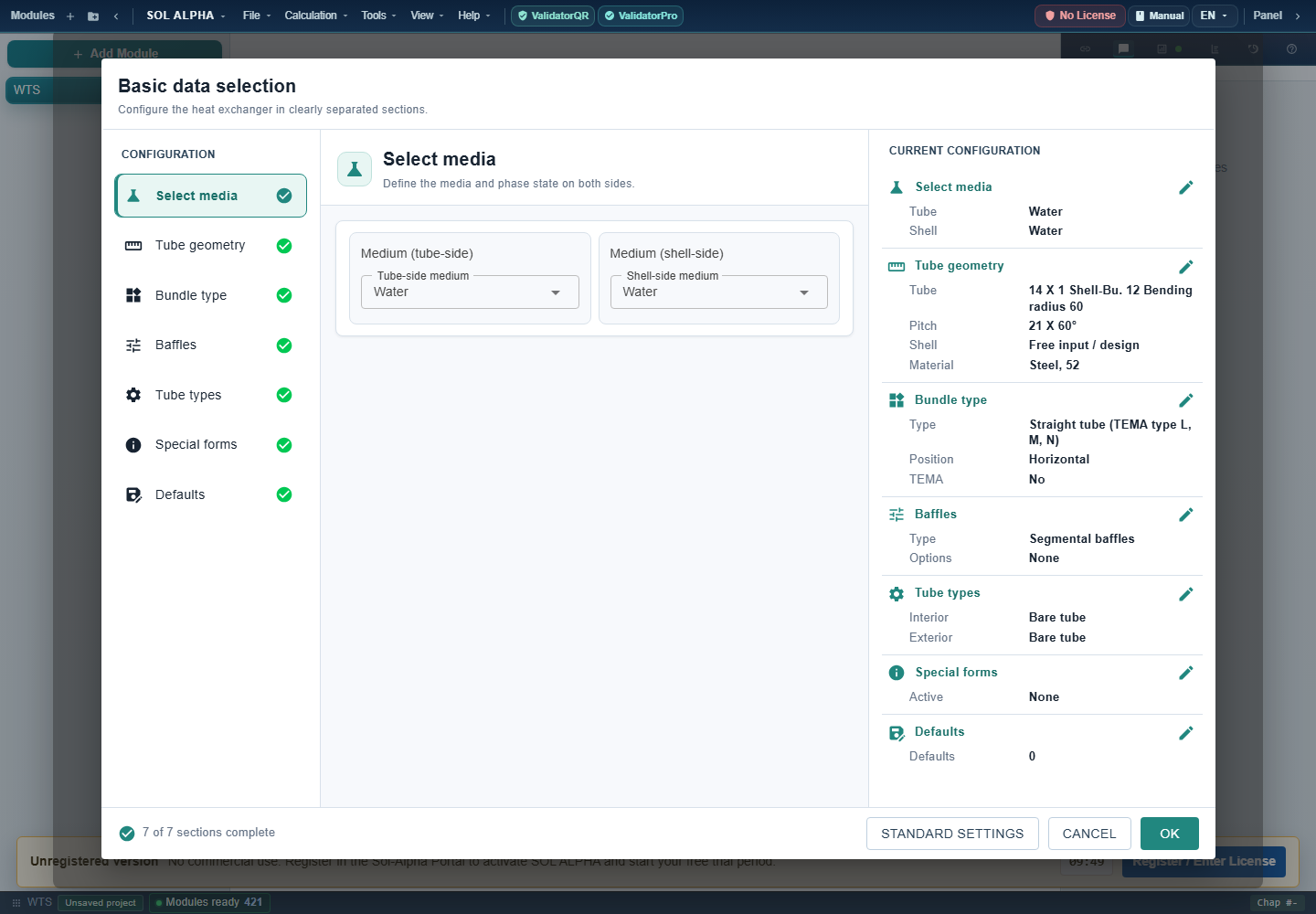Open the Tube-side medium dropdown
This screenshot has width=1316, height=914.
coord(470,292)
